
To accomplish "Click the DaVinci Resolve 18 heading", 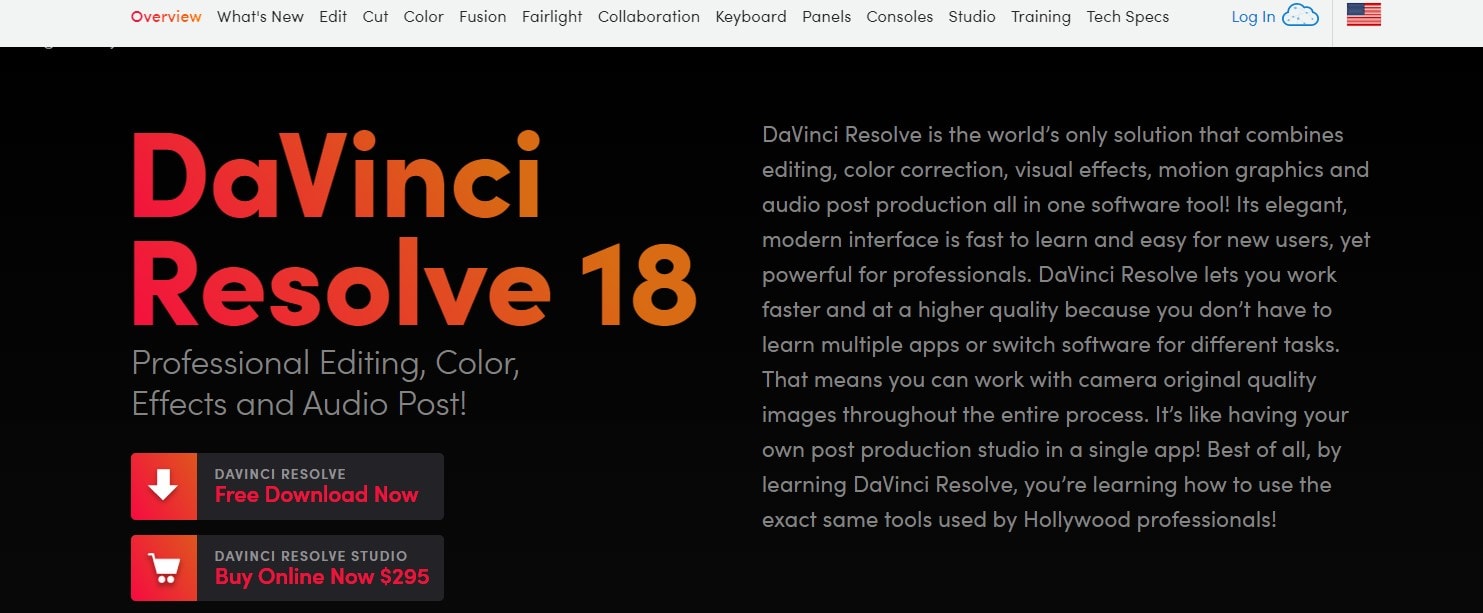I will click(414, 230).
